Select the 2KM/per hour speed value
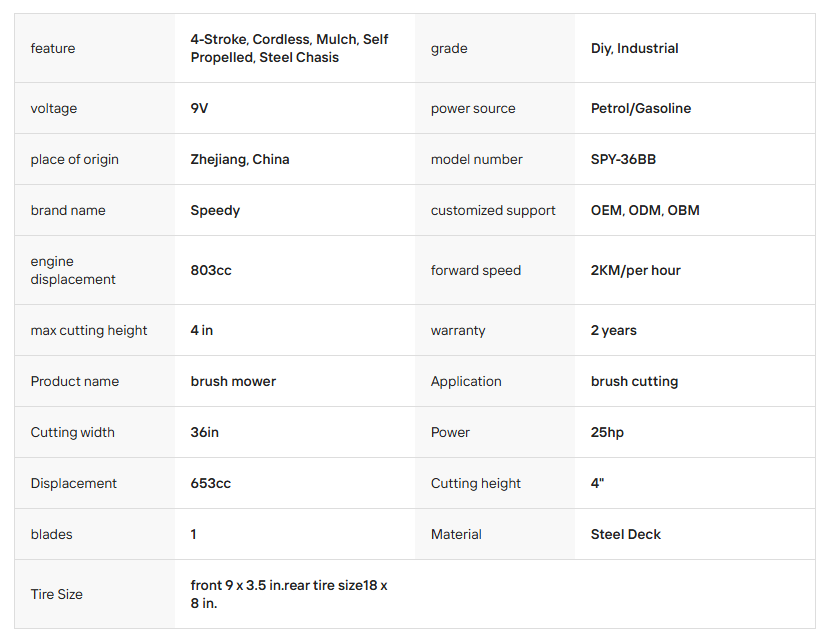The image size is (830, 642). coord(635,270)
